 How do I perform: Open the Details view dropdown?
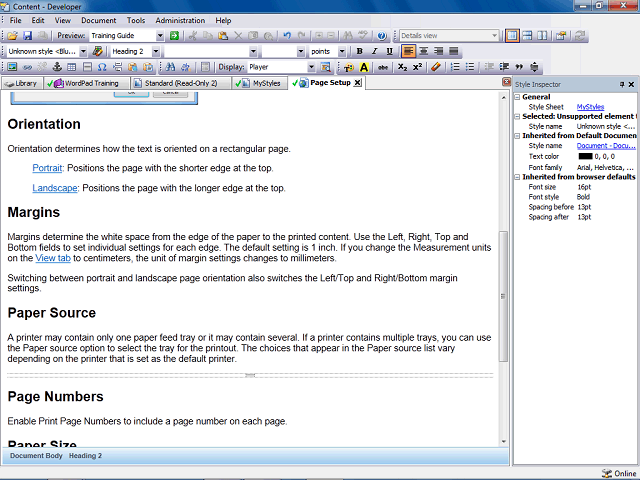click(494, 36)
